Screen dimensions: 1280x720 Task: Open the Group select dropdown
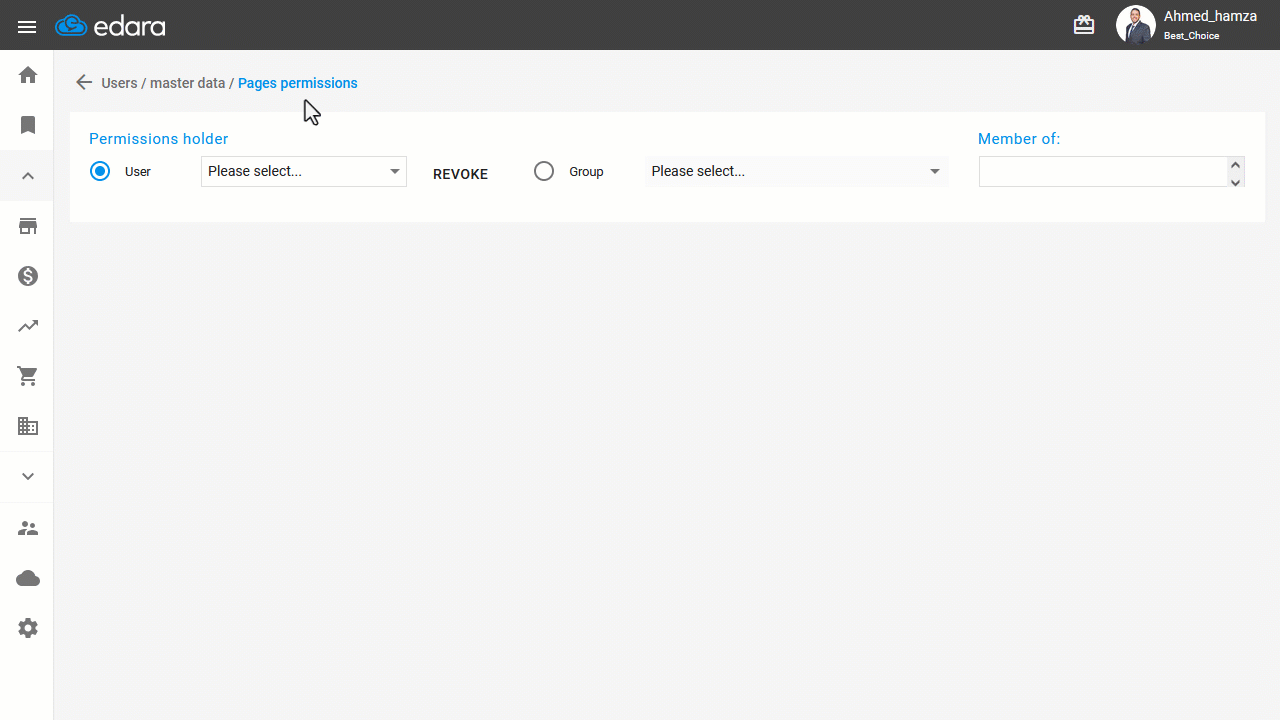coord(797,171)
